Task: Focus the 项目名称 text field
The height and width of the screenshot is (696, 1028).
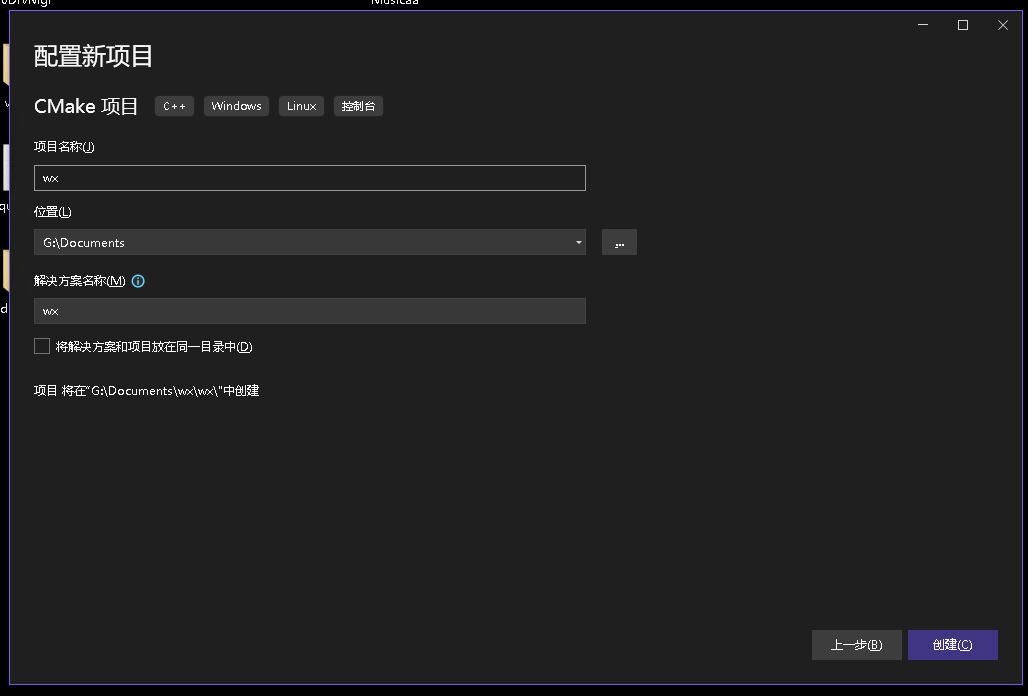Action: [x=309, y=178]
